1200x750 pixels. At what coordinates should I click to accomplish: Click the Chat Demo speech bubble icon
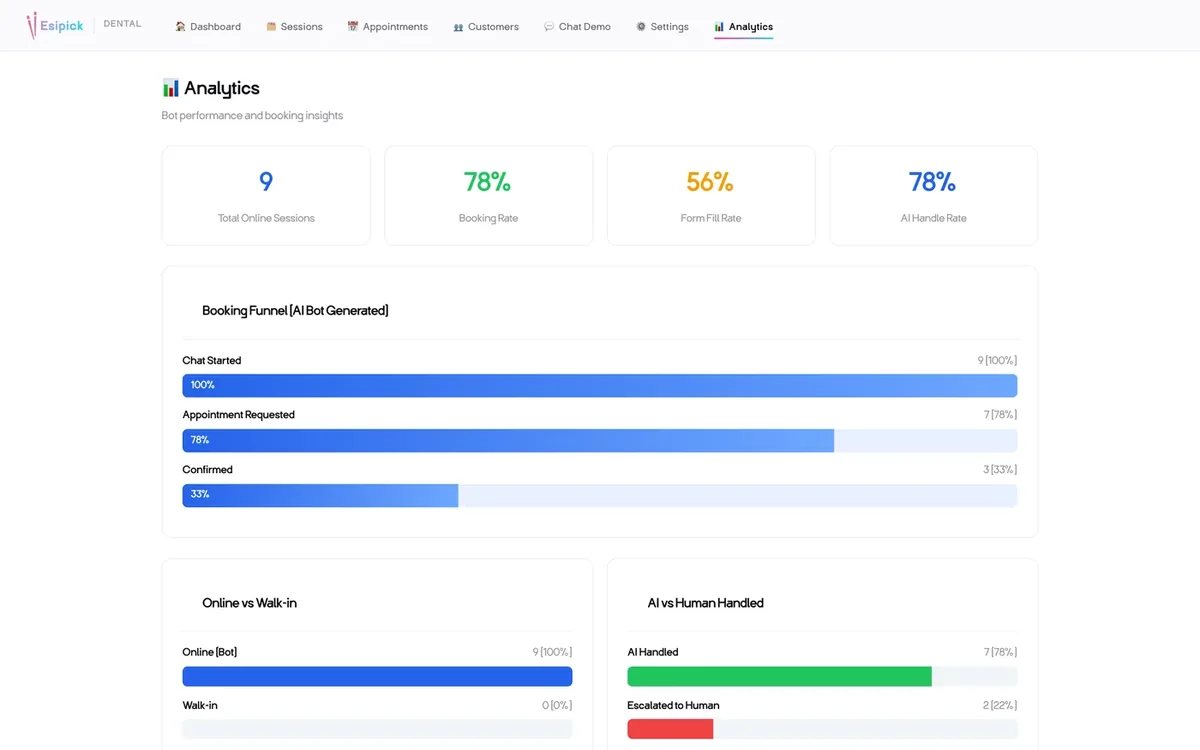(x=549, y=27)
